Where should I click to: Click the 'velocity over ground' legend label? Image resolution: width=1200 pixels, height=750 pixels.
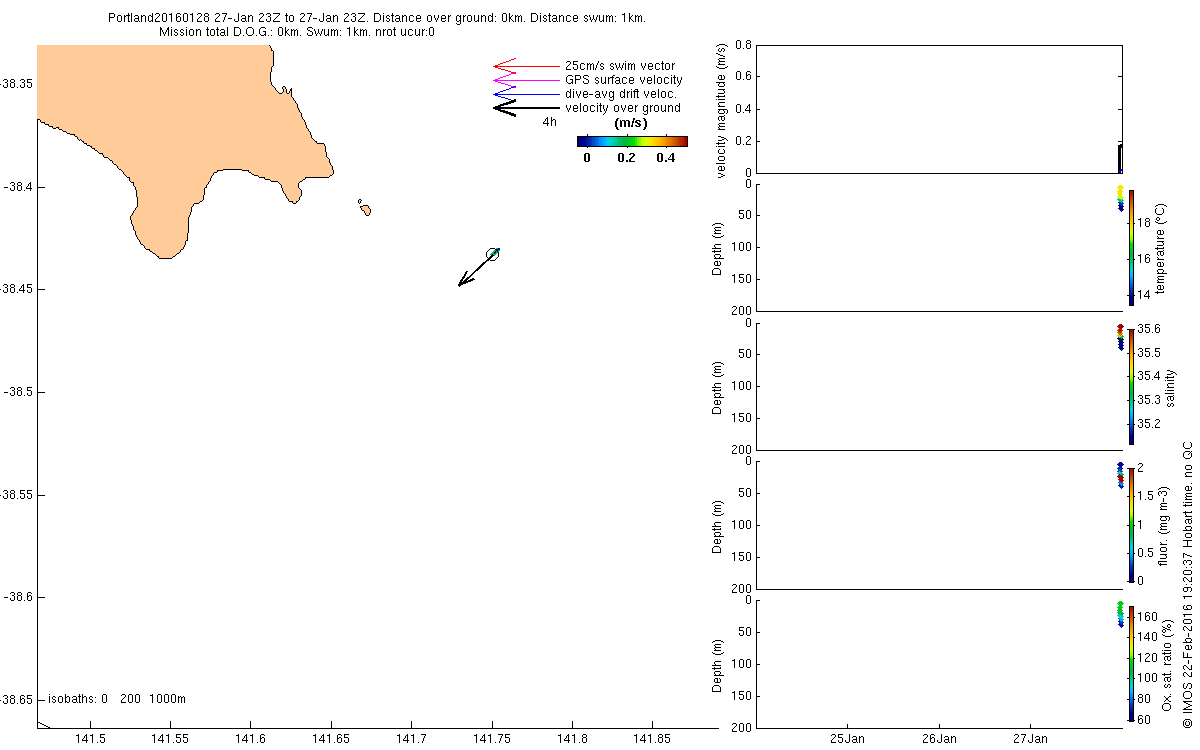(623, 108)
